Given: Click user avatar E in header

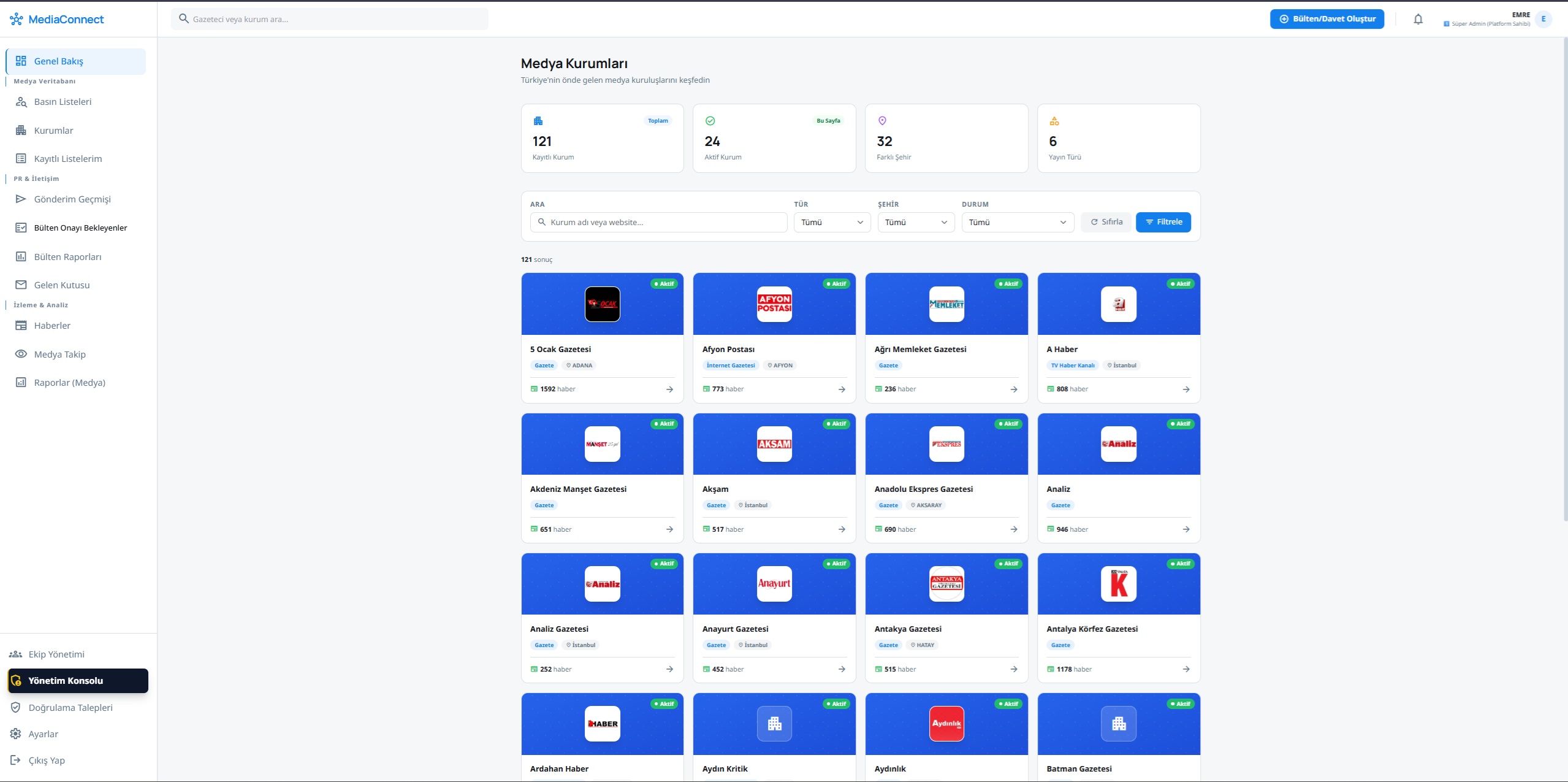Looking at the screenshot, I should [1543, 19].
